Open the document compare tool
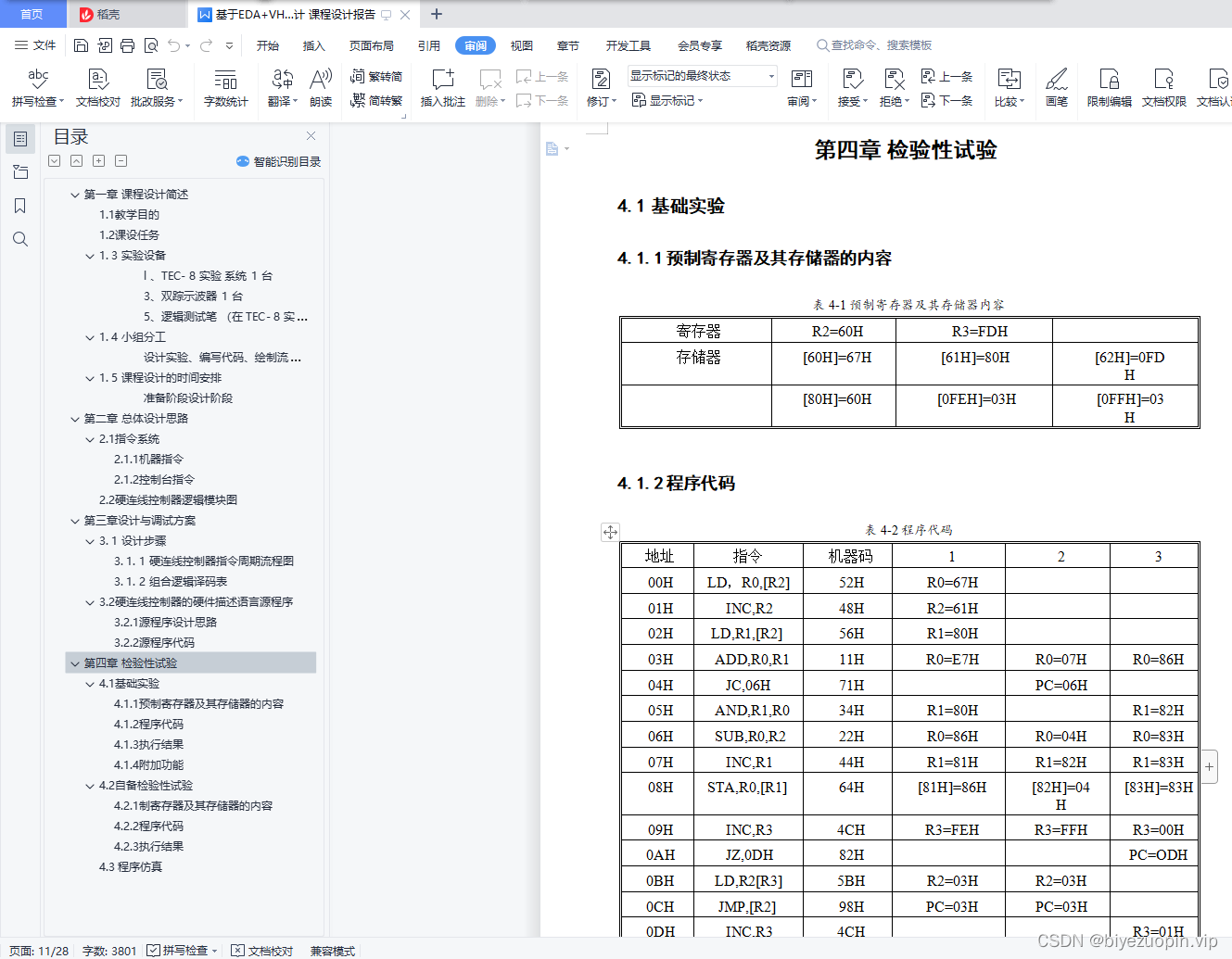 1010,87
